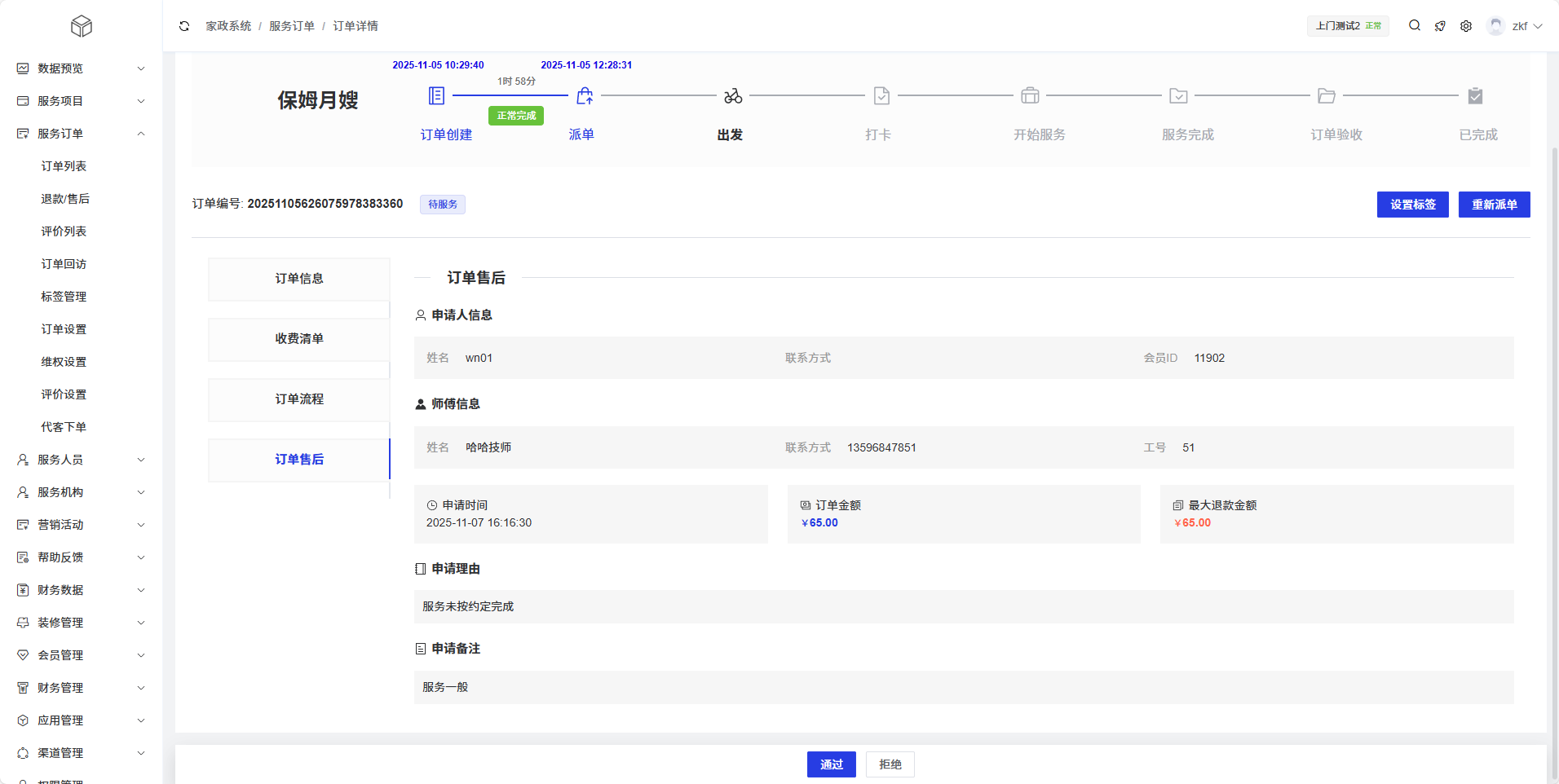Switch to the 订单信息 tab
The height and width of the screenshot is (784, 1559).
point(299,279)
